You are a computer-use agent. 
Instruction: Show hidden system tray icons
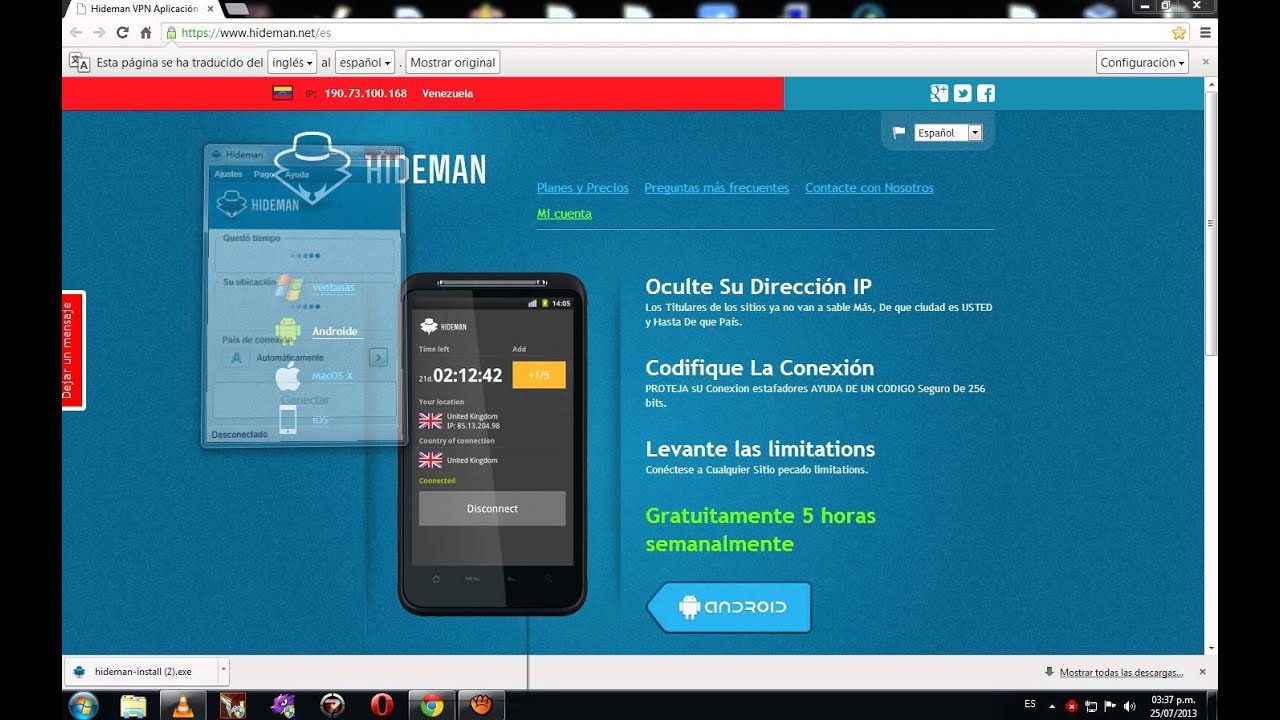[1051, 705]
